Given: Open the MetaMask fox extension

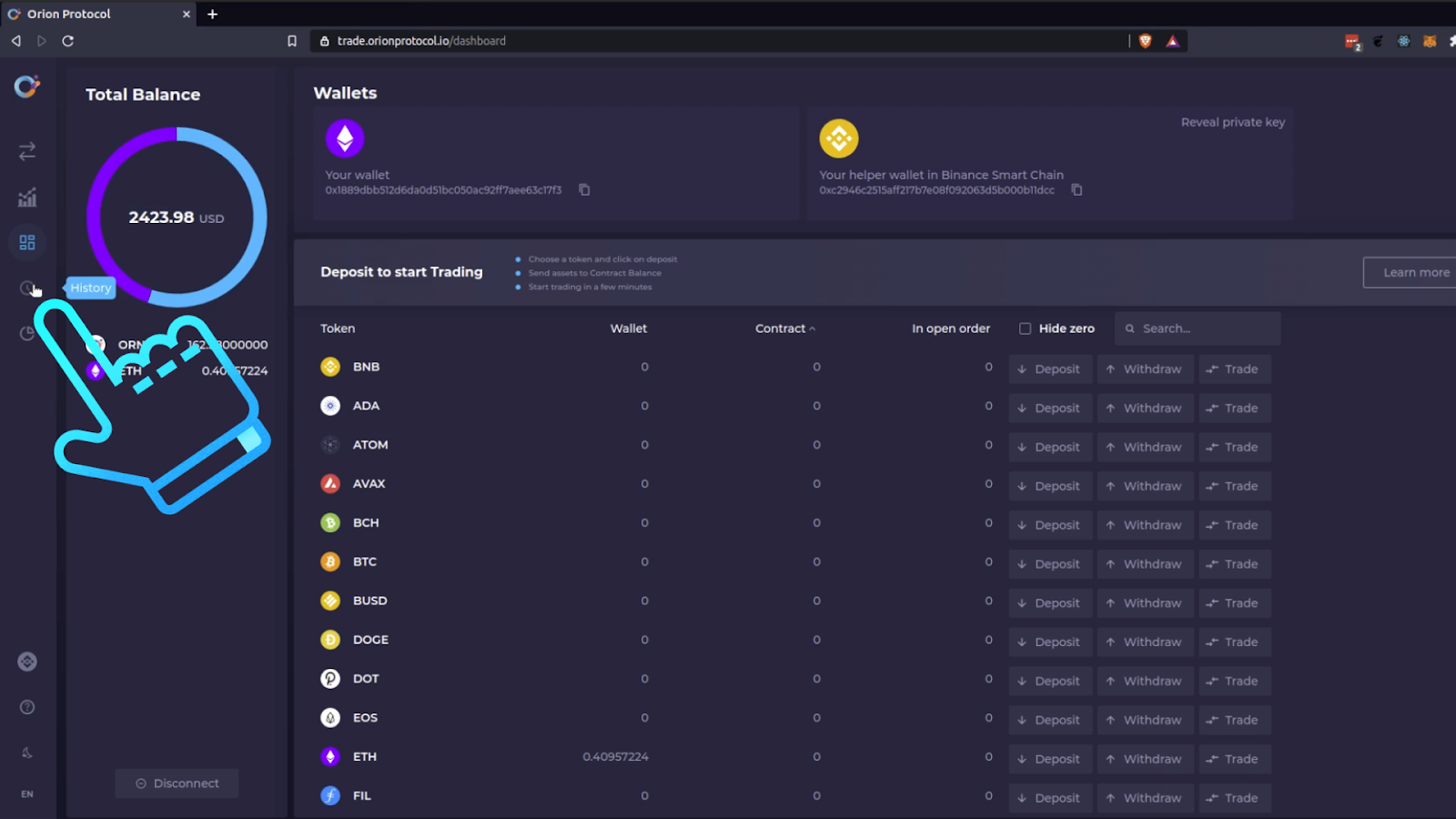Looking at the screenshot, I should coord(1430,41).
